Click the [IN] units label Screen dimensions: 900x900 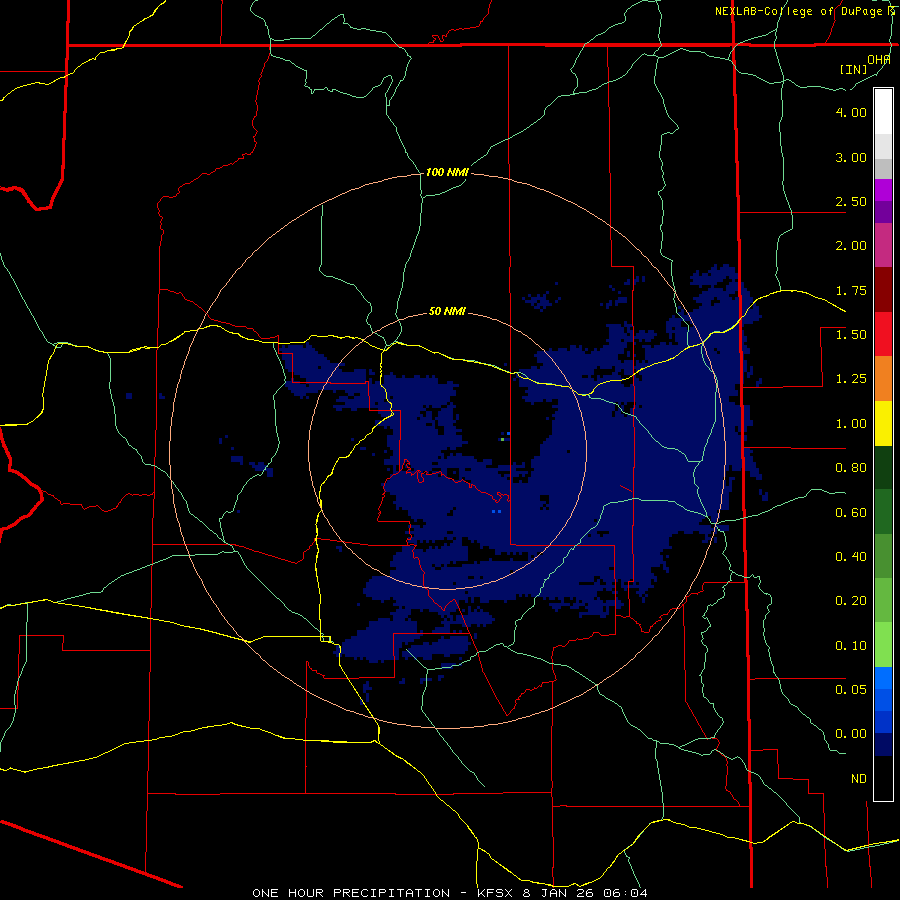[x=853, y=69]
